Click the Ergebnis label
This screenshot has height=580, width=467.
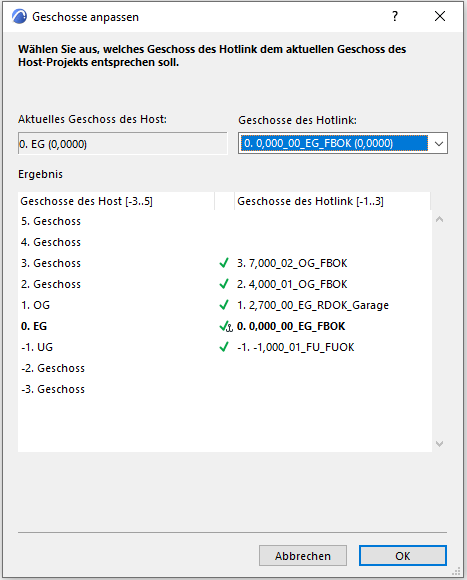click(x=40, y=174)
